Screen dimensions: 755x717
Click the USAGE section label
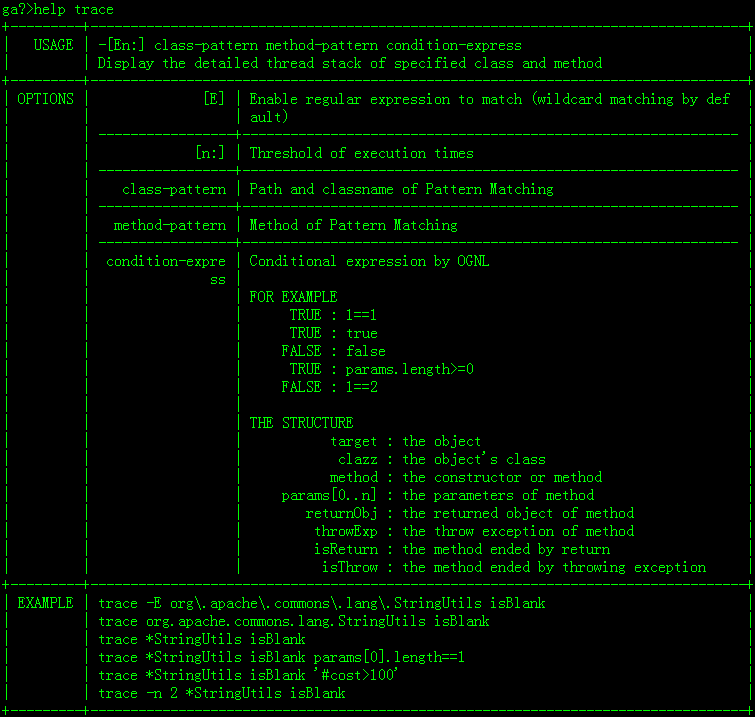point(53,45)
